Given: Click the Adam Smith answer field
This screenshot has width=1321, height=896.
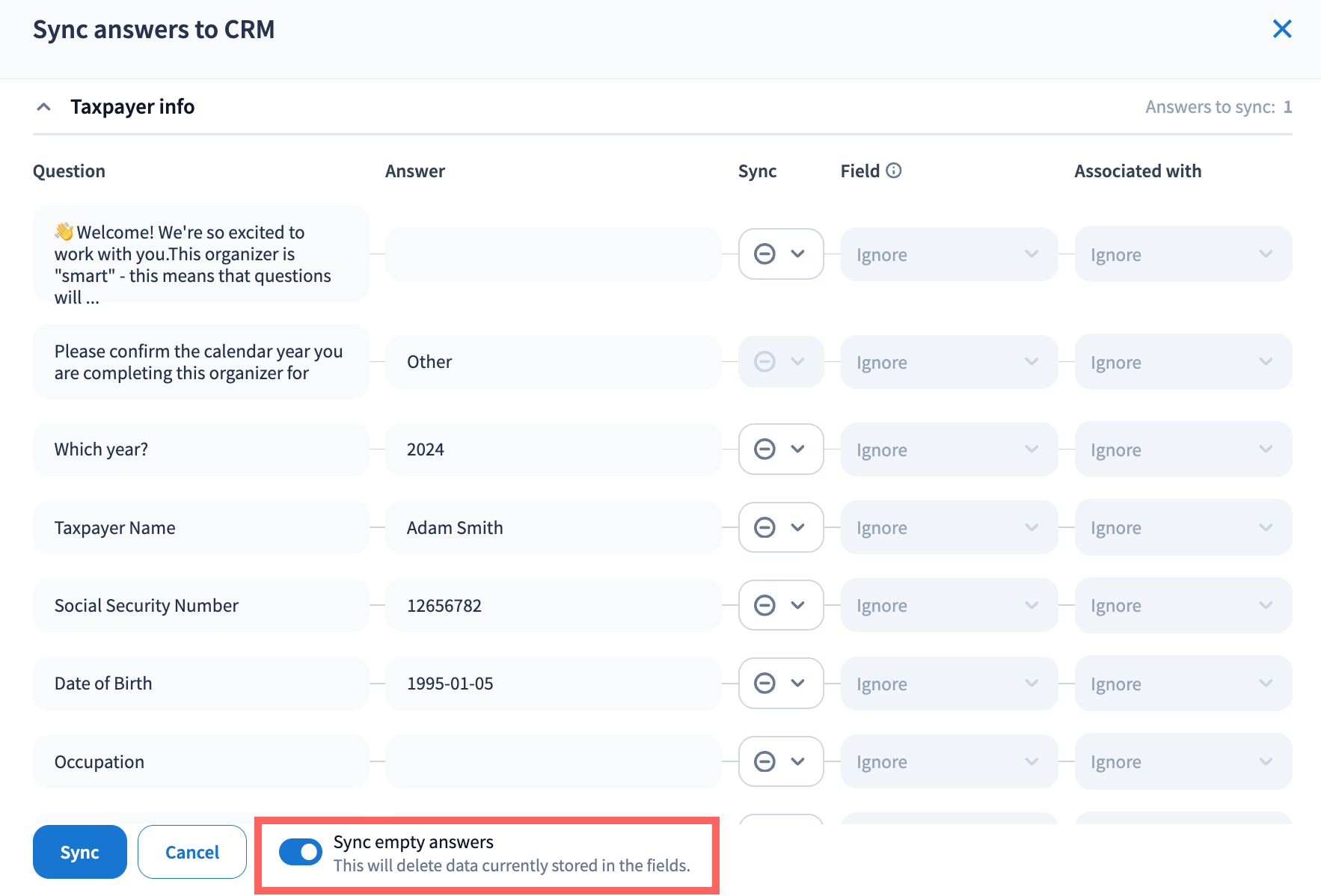Looking at the screenshot, I should coord(553,527).
